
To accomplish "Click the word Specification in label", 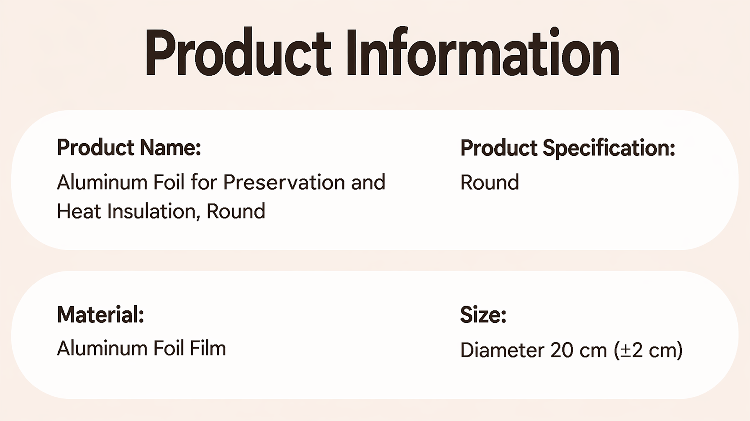I will pos(609,149).
